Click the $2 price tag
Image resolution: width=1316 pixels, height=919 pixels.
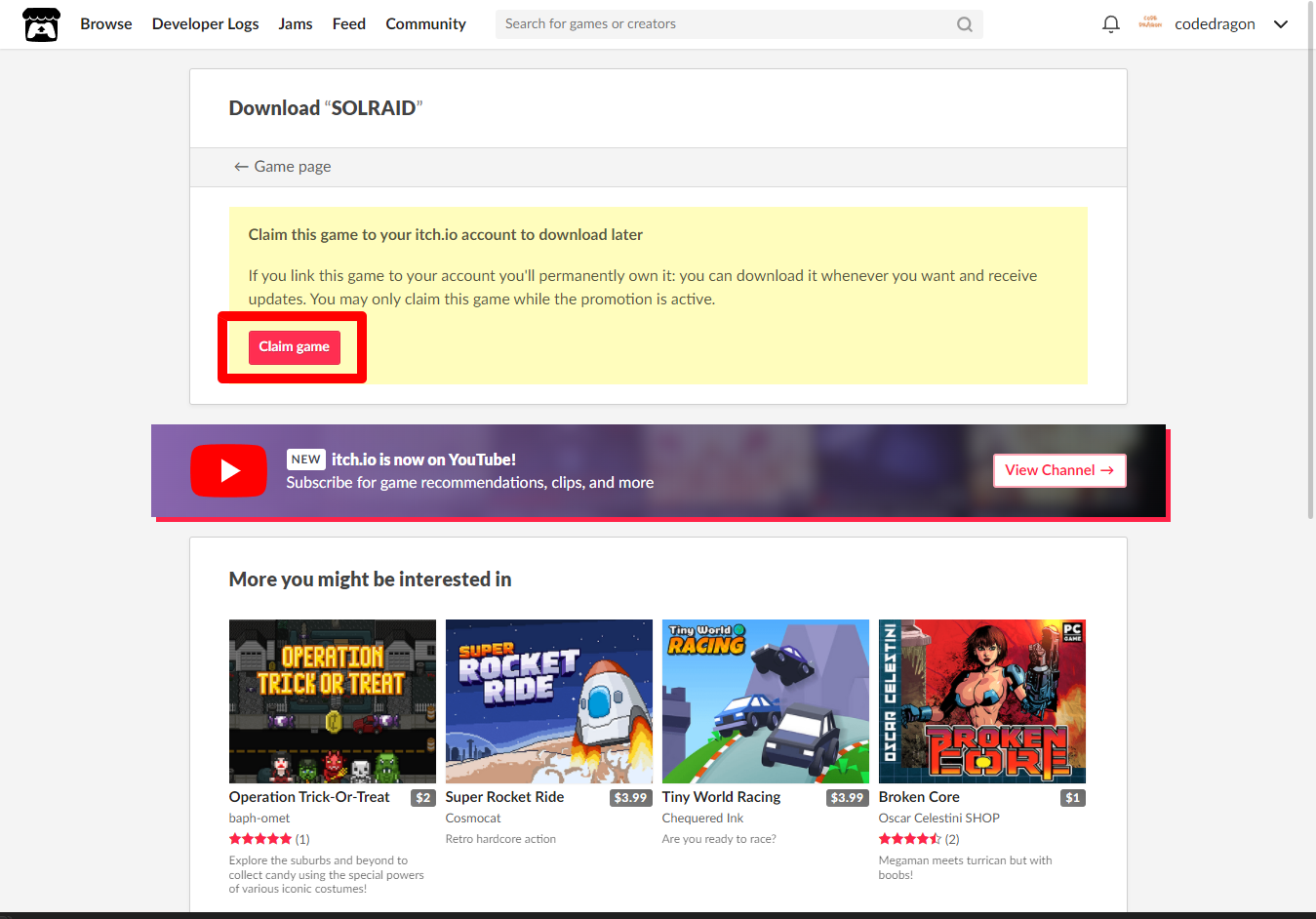tap(423, 798)
